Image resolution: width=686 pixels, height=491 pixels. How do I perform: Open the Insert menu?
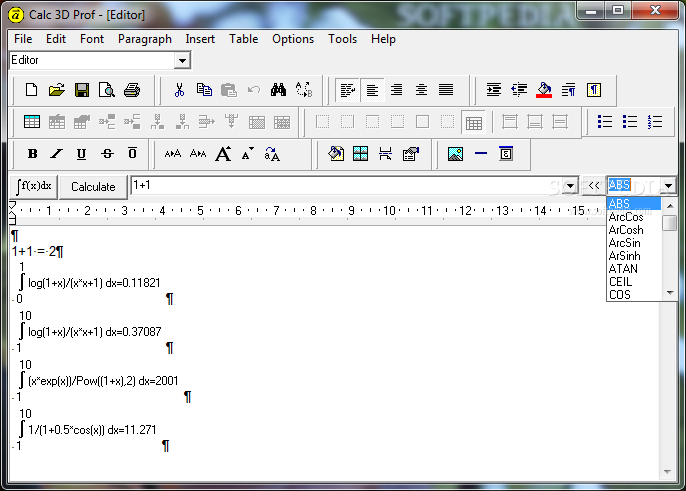click(200, 39)
